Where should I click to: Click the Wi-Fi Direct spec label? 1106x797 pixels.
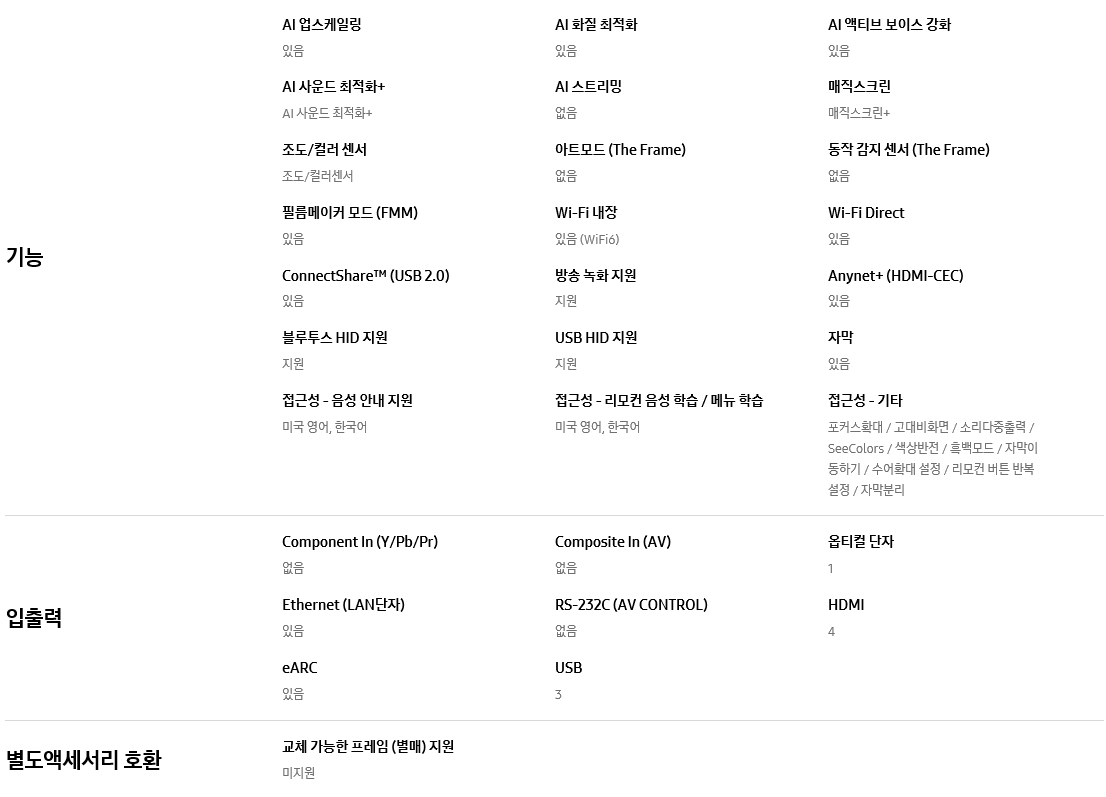point(865,213)
